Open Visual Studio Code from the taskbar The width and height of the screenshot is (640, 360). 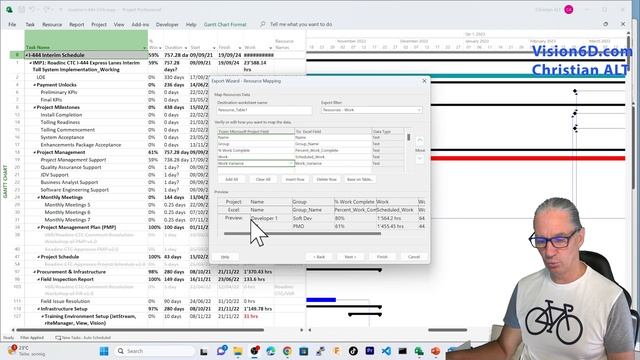coord(386,351)
